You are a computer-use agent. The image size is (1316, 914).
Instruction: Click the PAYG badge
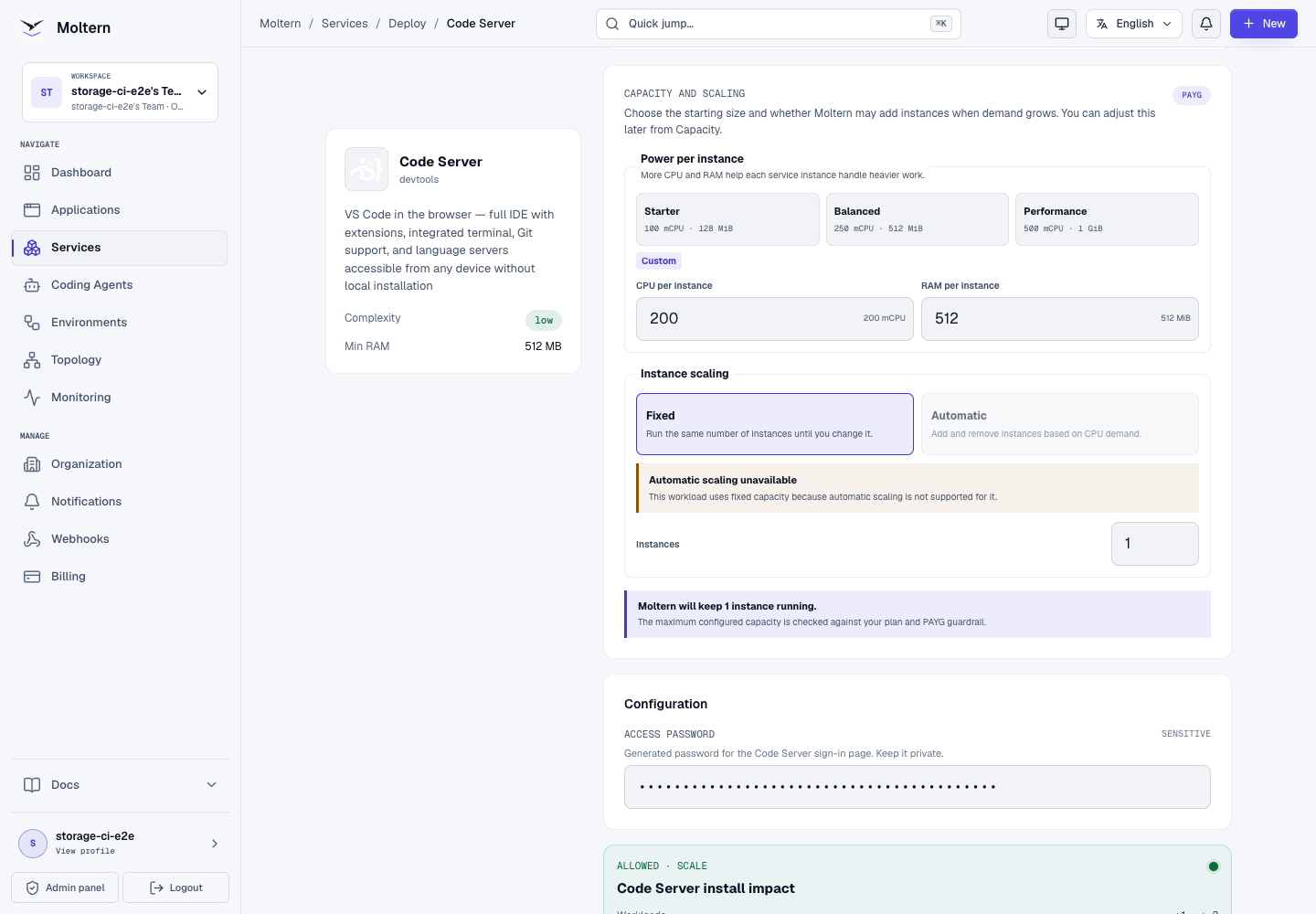[1192, 95]
